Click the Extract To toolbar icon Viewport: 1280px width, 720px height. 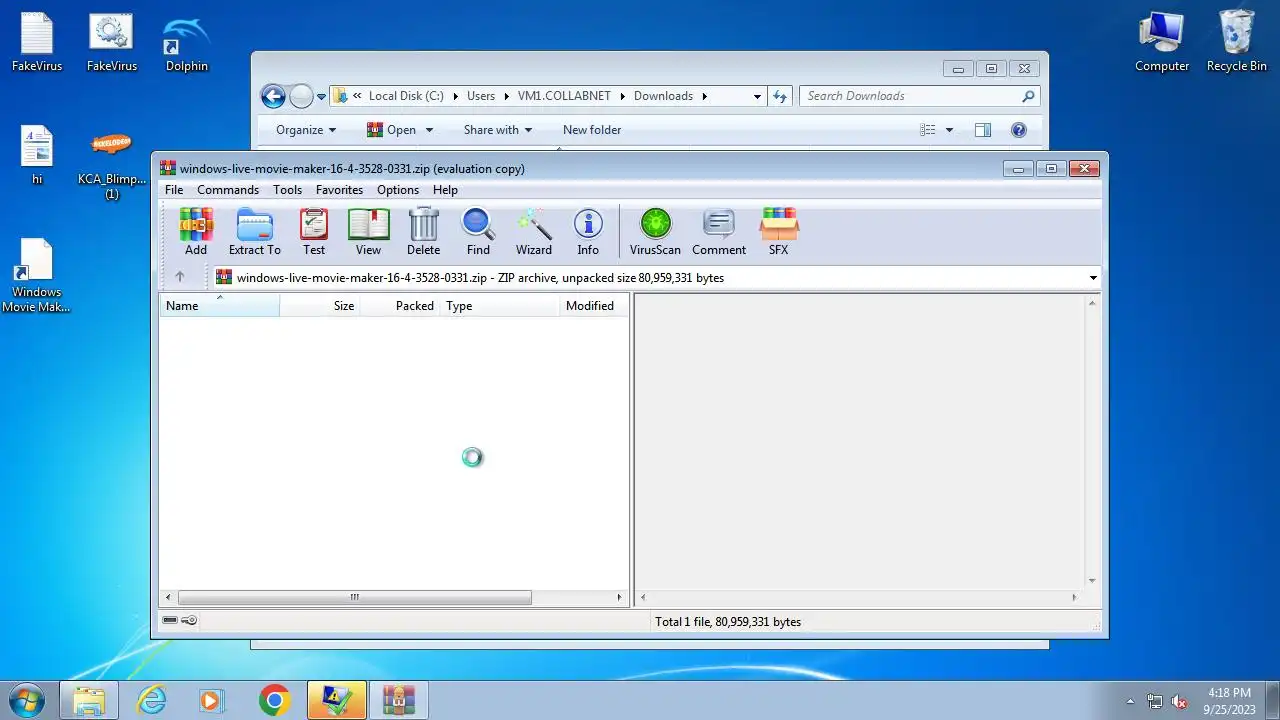254,231
